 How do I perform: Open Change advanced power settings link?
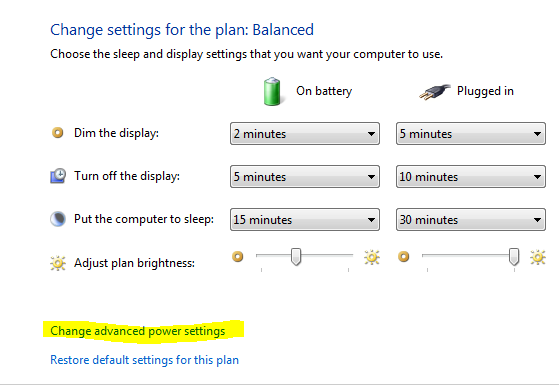138,331
